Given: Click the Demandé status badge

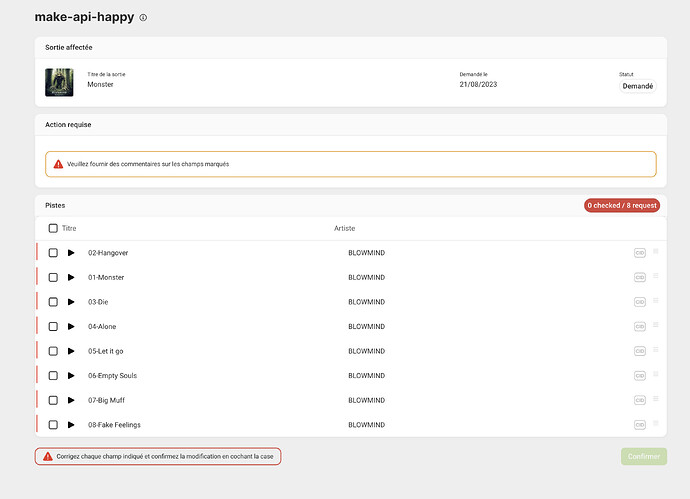Looking at the screenshot, I should 638,86.
